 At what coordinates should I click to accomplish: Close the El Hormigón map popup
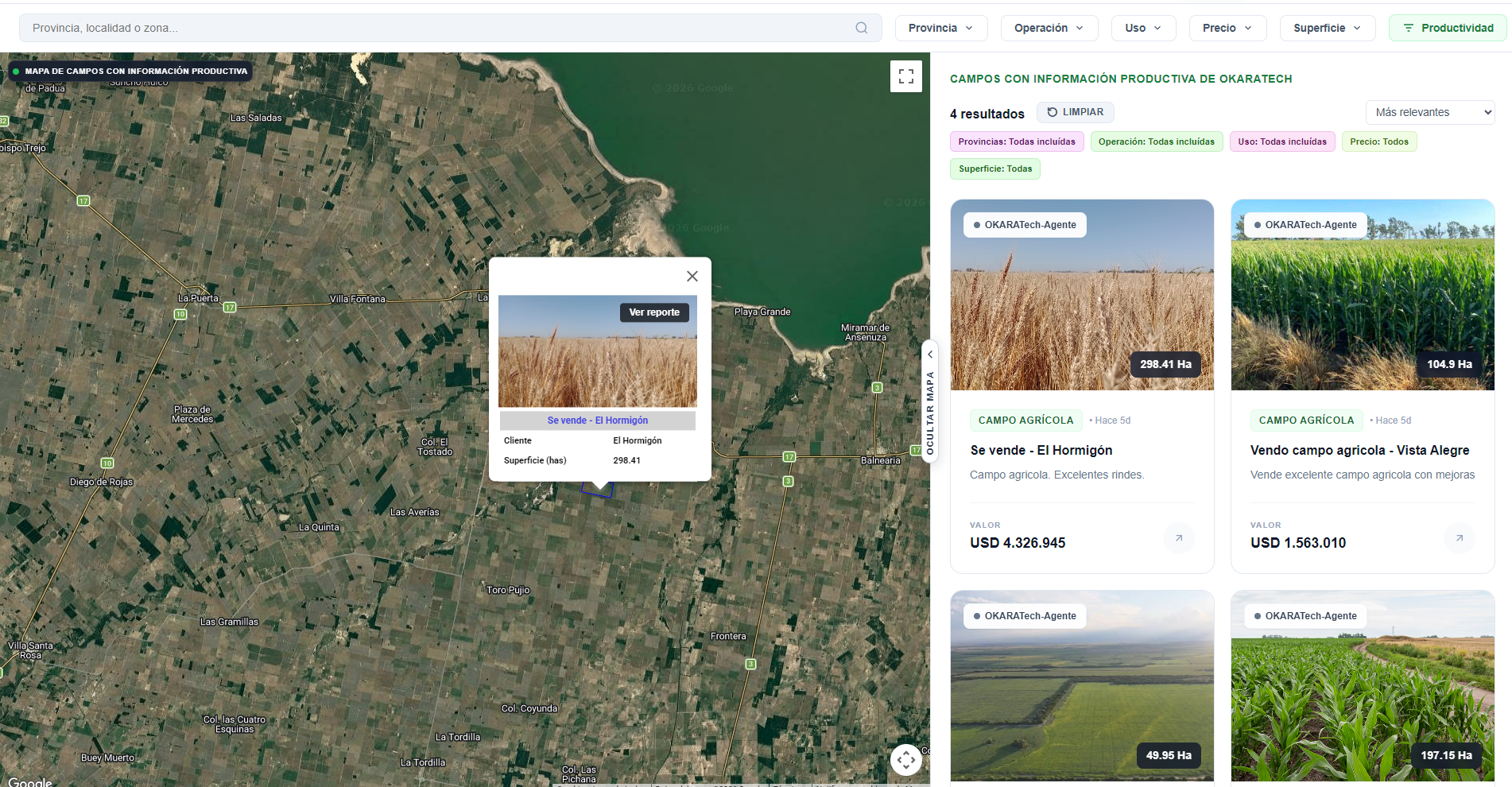pyautogui.click(x=692, y=276)
